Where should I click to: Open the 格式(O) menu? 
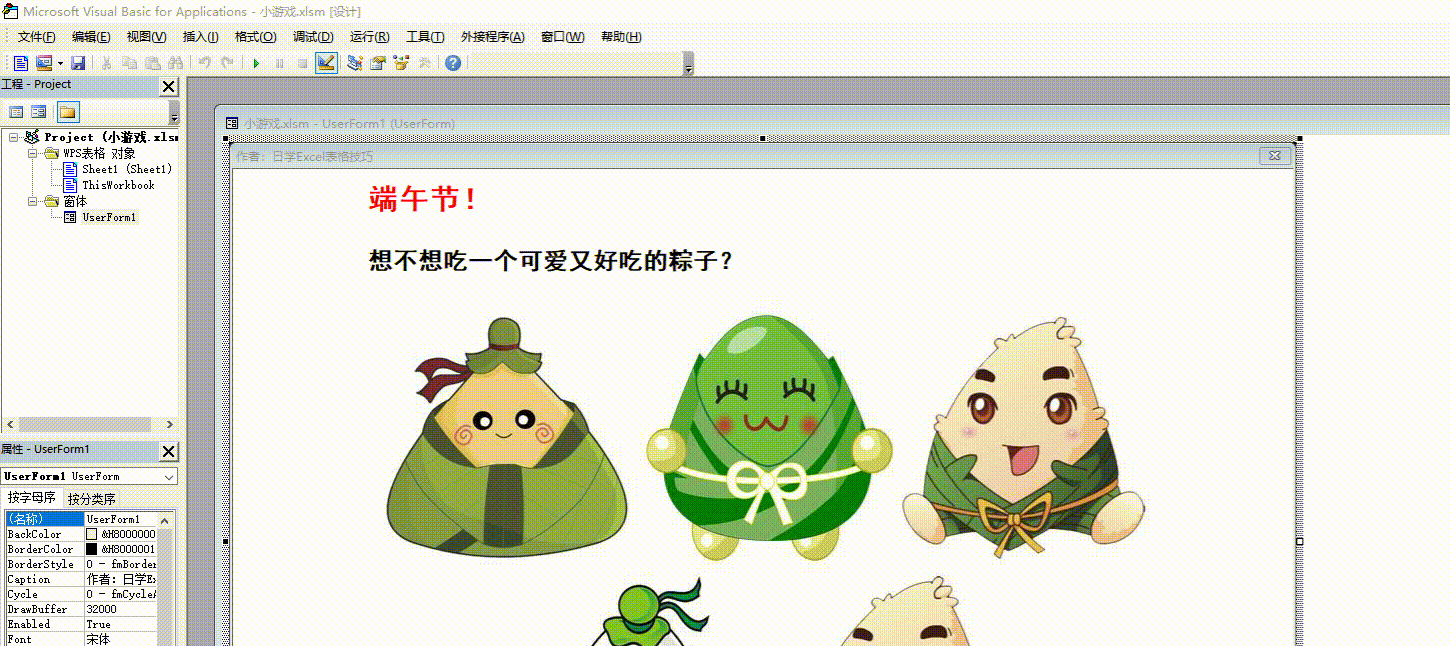(255, 37)
